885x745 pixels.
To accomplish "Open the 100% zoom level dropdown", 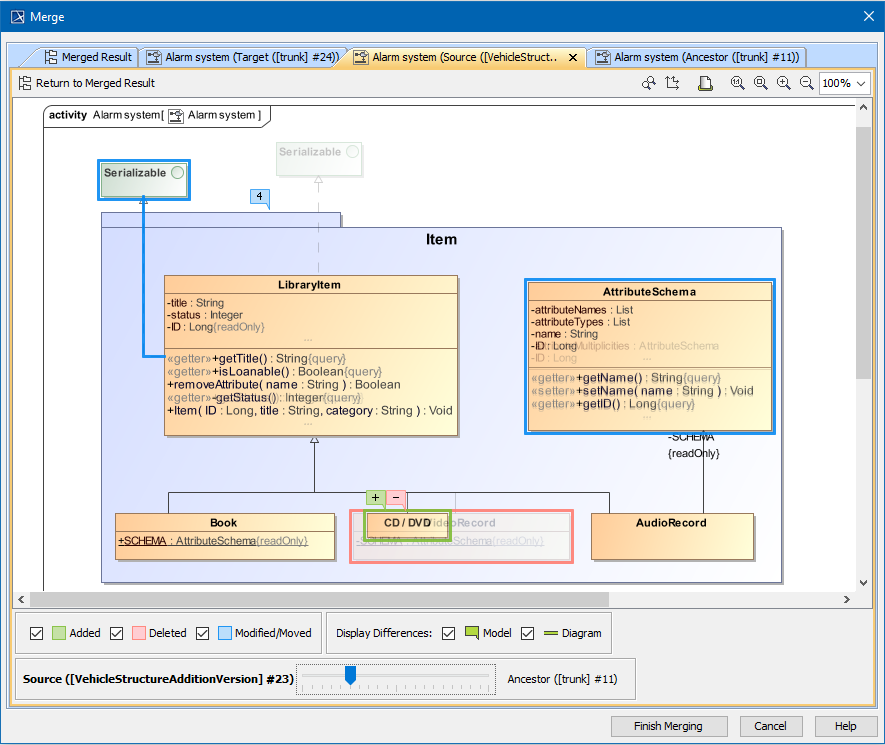I will coord(845,83).
